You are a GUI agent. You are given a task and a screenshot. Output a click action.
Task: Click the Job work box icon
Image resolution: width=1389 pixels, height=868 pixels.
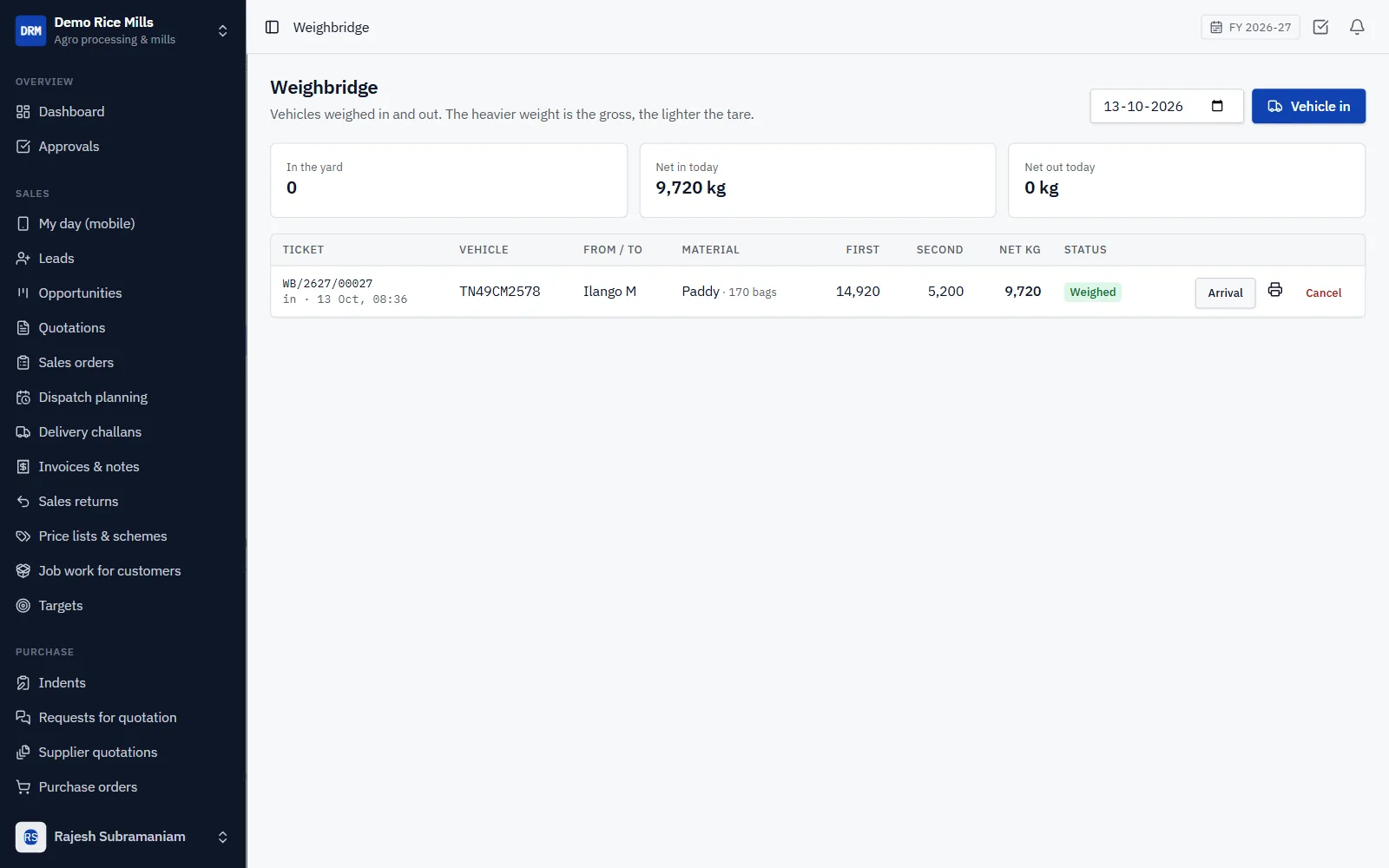[23, 571]
